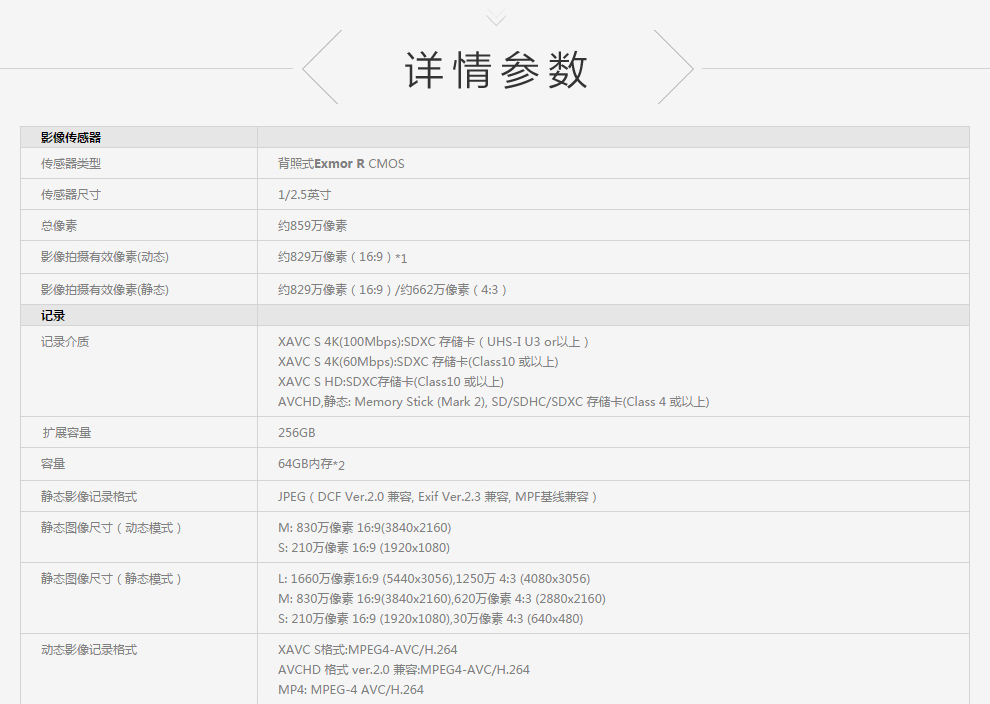Click the 记录介质 row label

[65, 341]
